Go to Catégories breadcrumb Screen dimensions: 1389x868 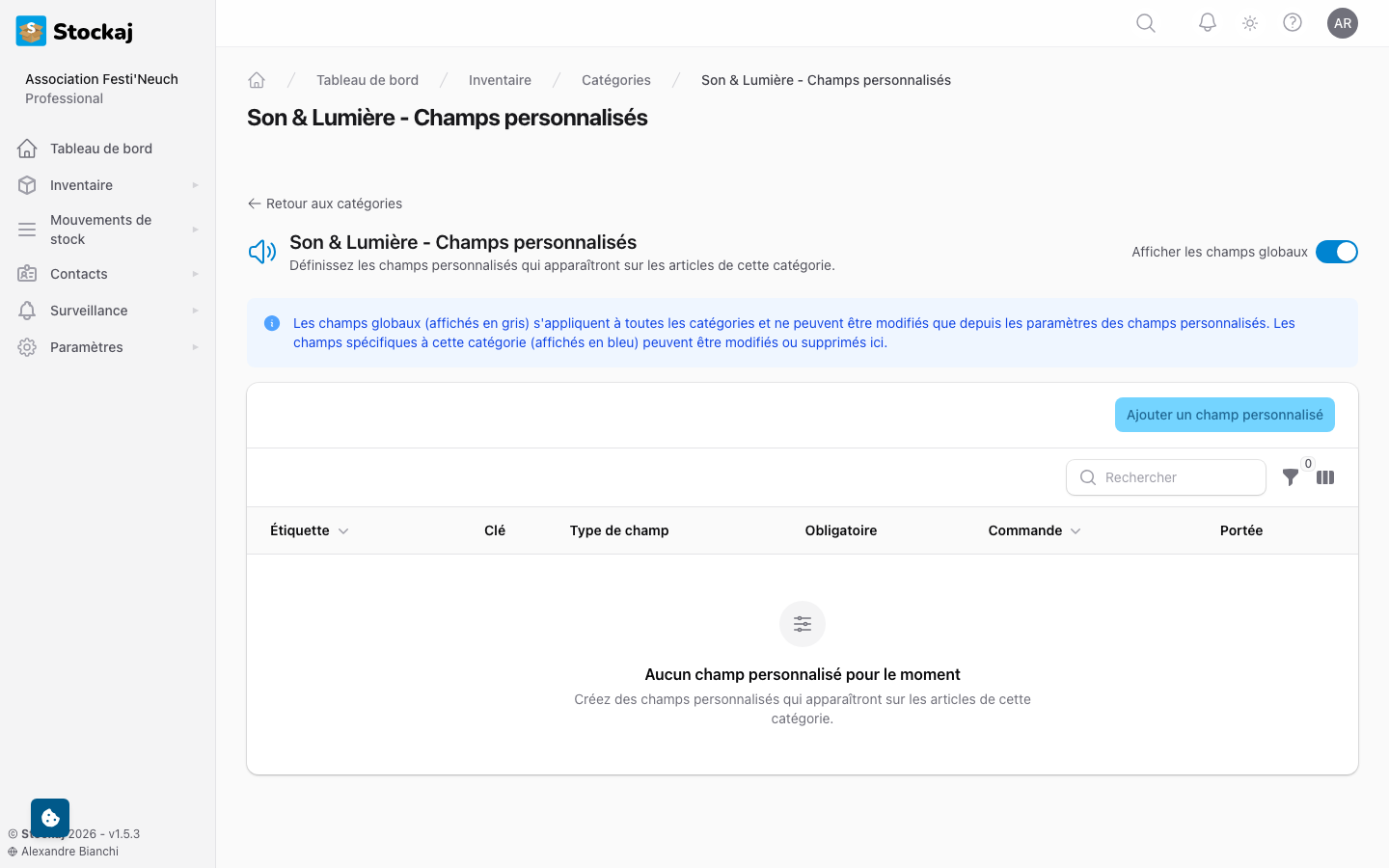(x=616, y=80)
